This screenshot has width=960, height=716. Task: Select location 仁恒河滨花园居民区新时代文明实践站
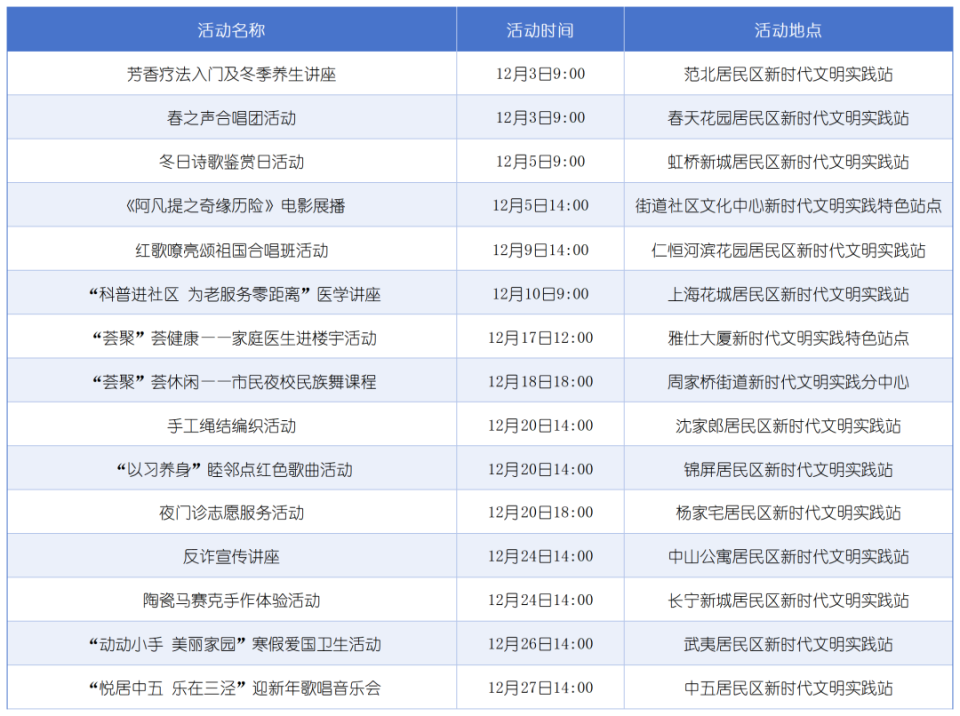point(788,250)
